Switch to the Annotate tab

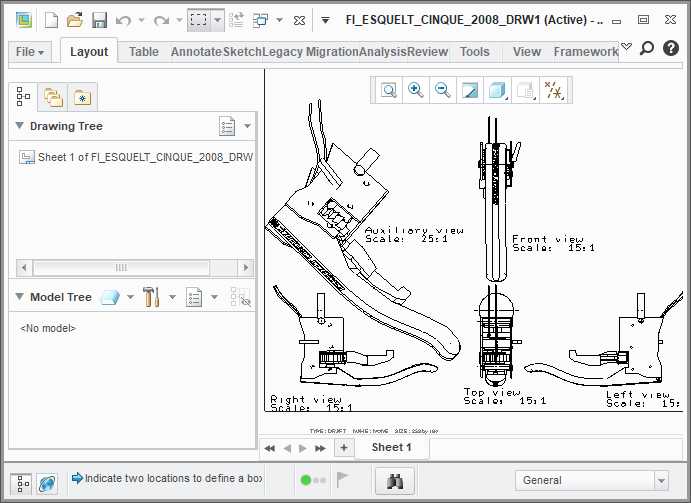pos(197,52)
